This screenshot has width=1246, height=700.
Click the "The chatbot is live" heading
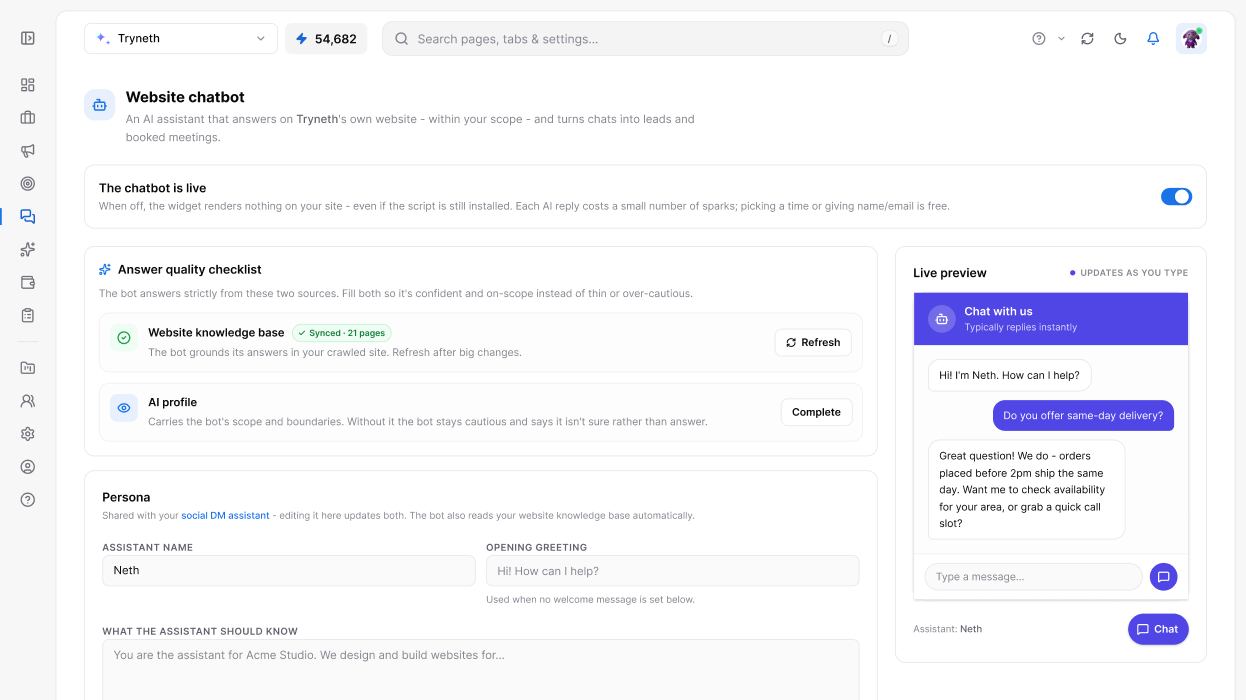[x=152, y=188]
